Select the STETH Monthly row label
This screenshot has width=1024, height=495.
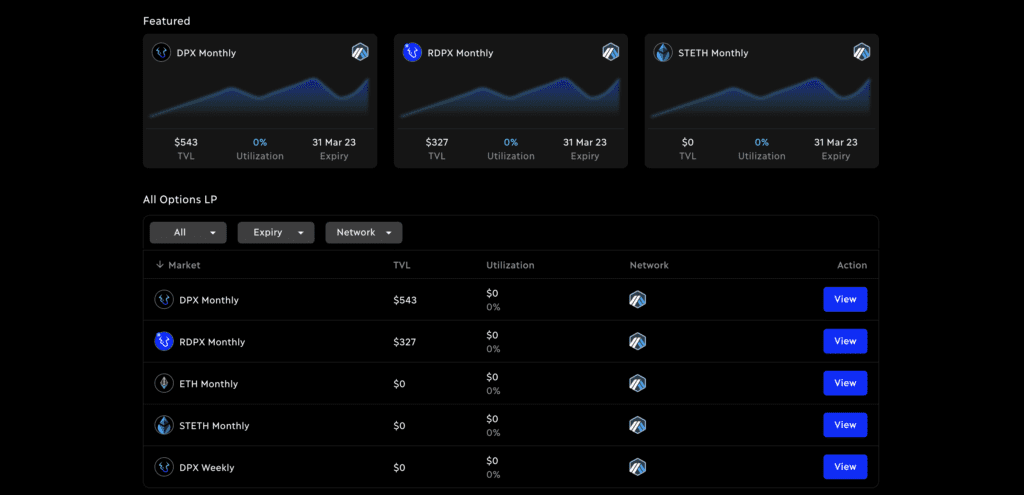pyautogui.click(x=214, y=426)
